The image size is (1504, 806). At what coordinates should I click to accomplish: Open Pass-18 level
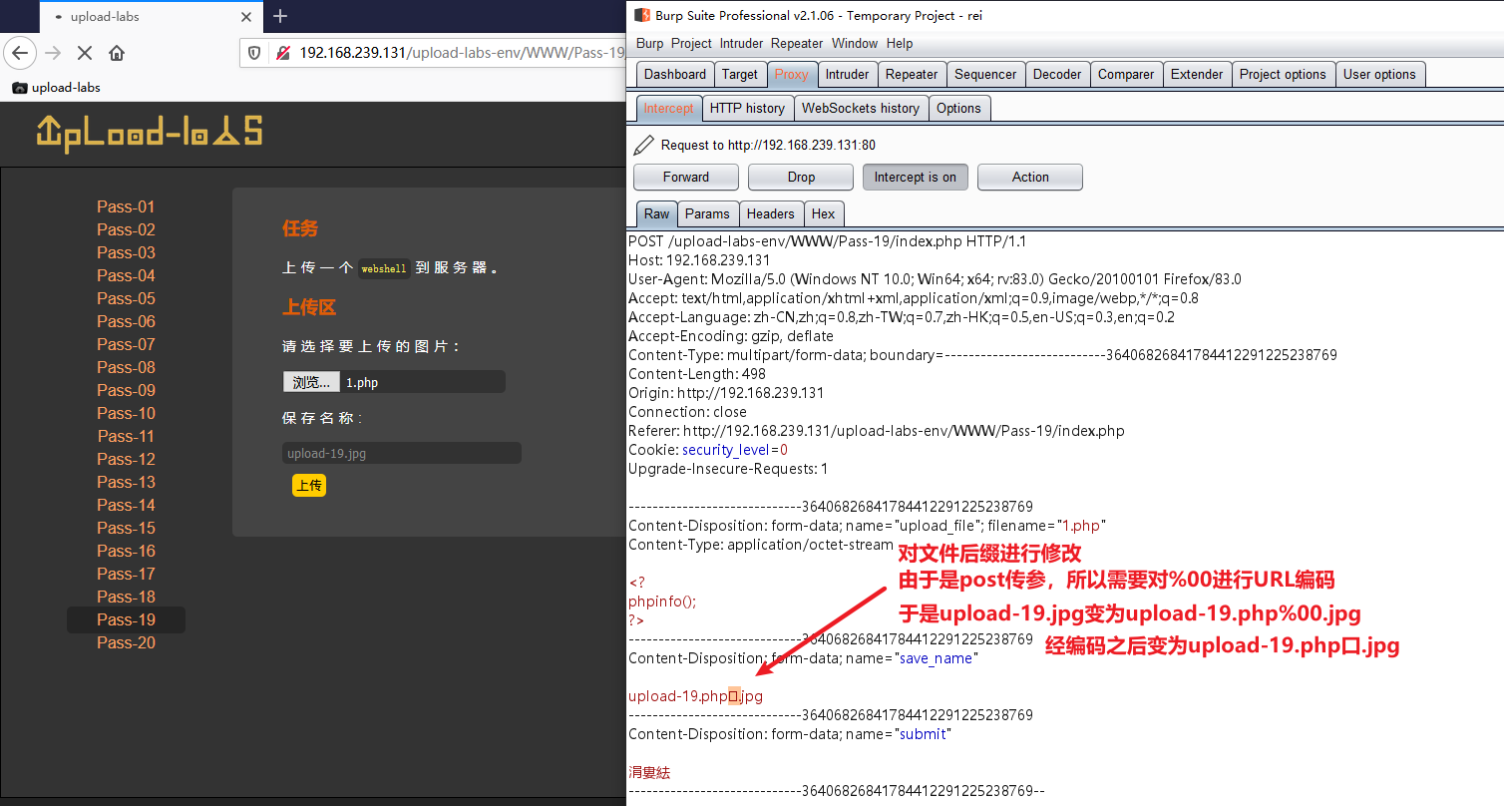126,597
